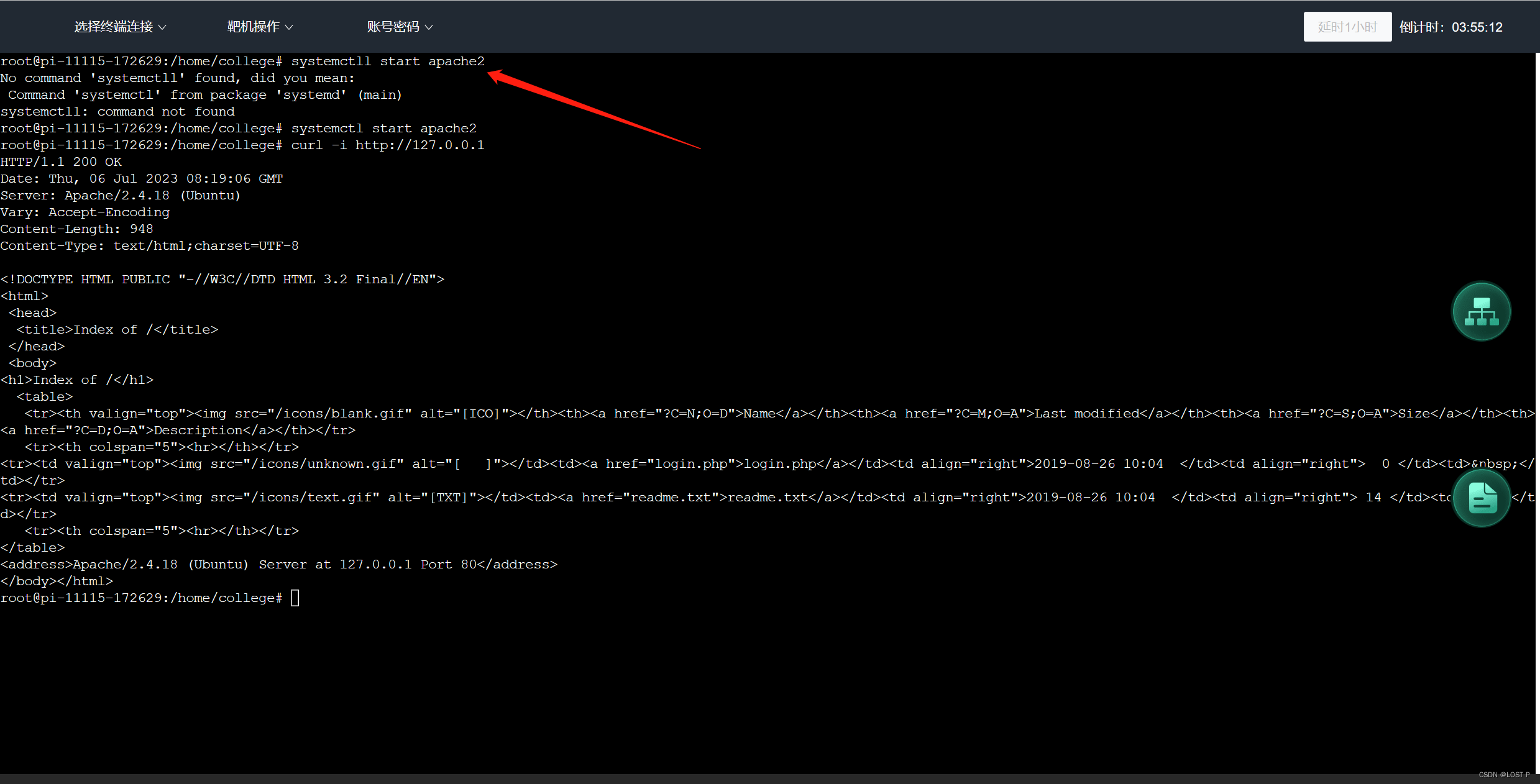Screen dimensions: 1540x784
Task: Click the corrected systemctl start apache2 command
Action: pos(383,128)
